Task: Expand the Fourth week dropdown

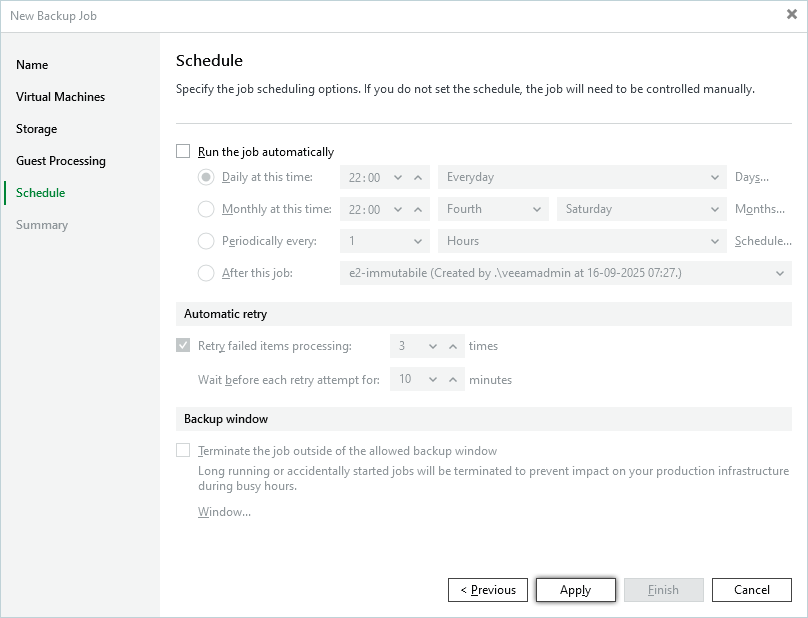Action: (493, 209)
